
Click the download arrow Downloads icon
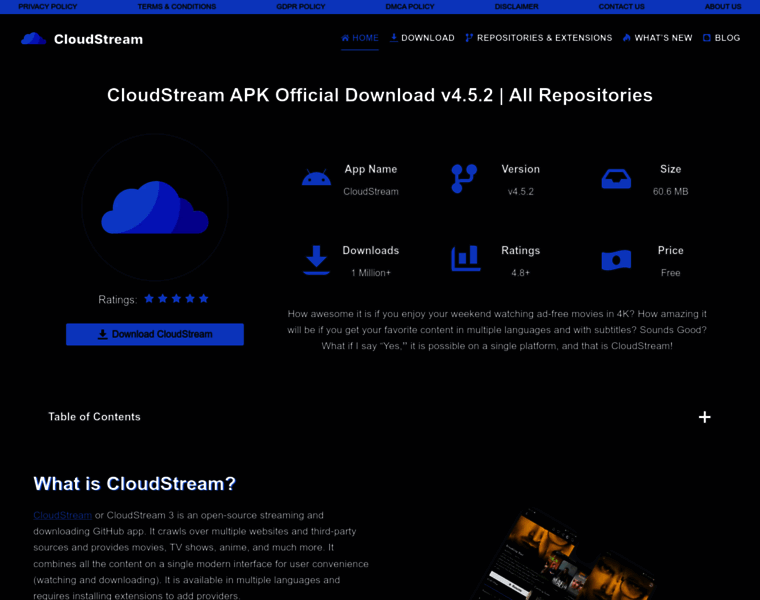(x=316, y=260)
